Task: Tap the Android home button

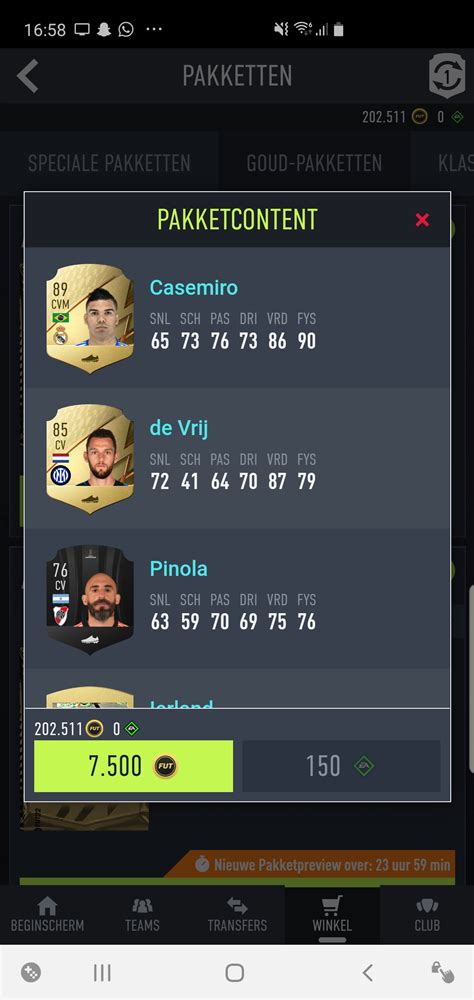Action: point(235,973)
